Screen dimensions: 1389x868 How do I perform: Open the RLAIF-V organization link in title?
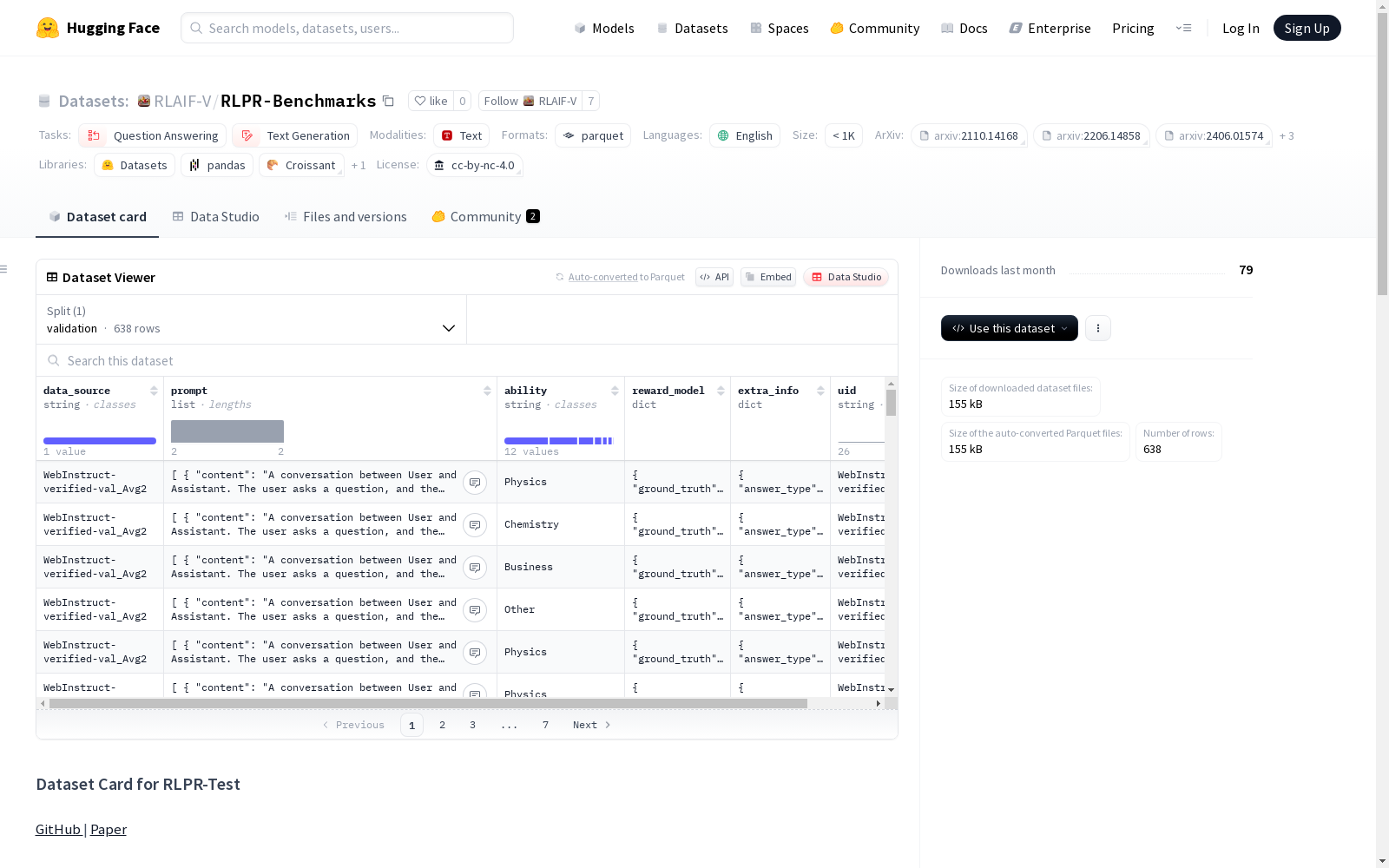[182, 101]
